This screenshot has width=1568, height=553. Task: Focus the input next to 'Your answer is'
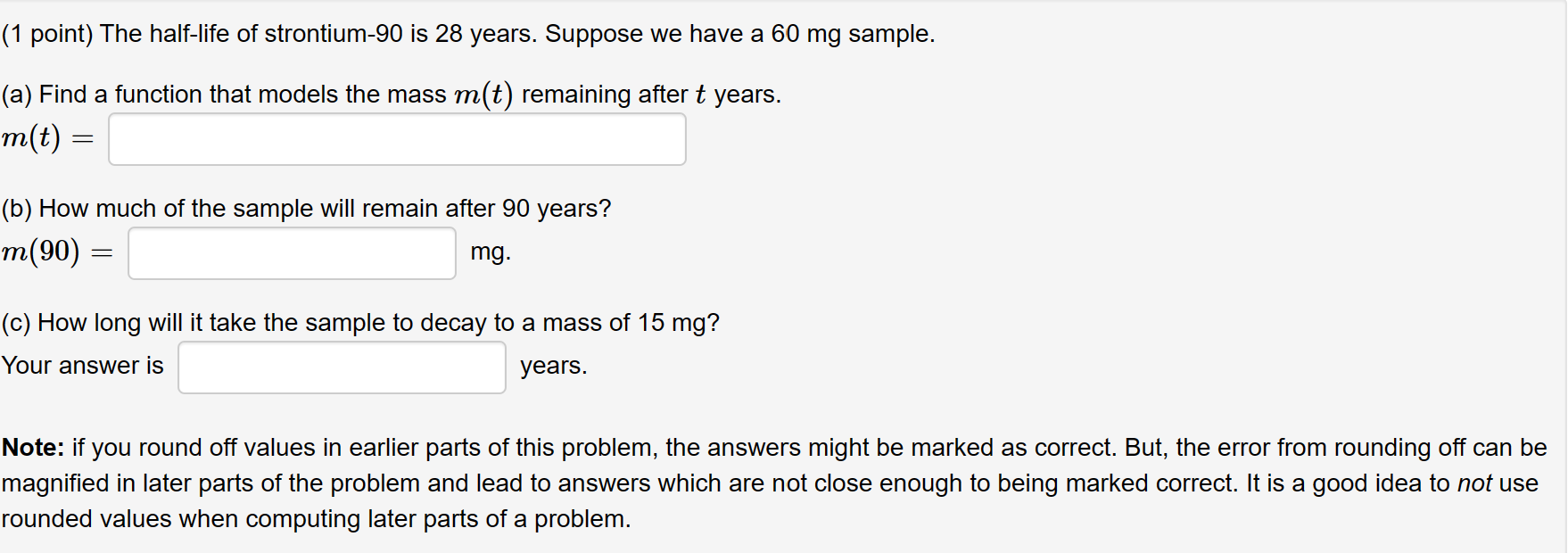pos(341,367)
